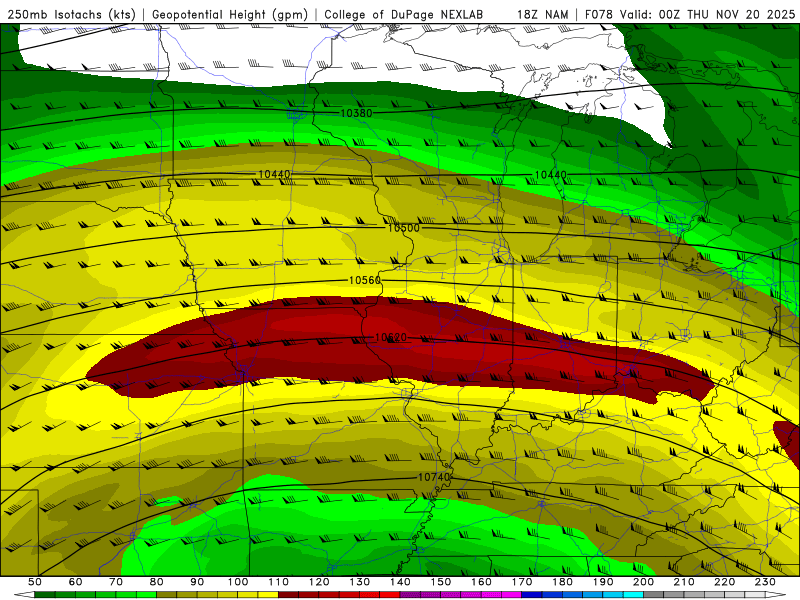Click the '250mb Isotachs (kts)' title text
Screen dimensions: 800x600
coord(71,14)
